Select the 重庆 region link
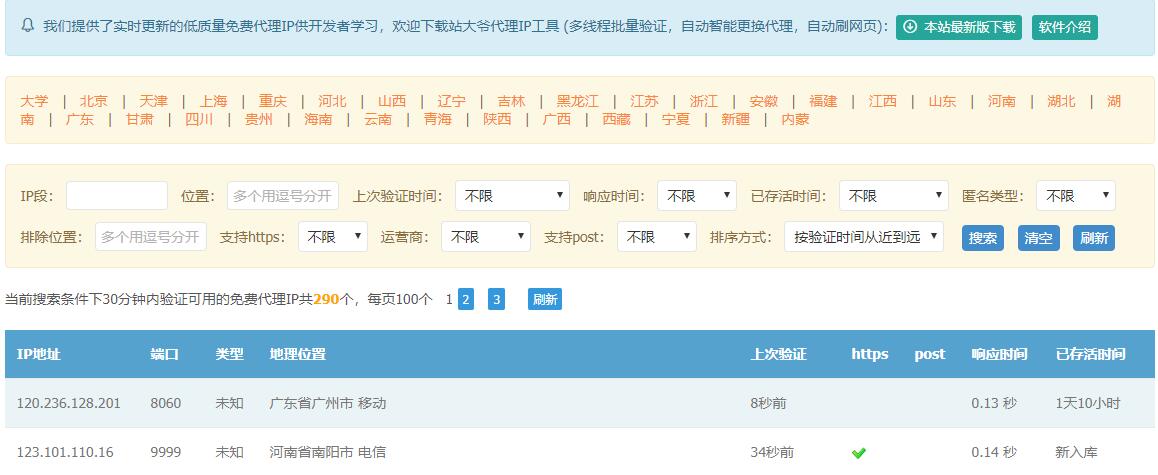 tap(273, 101)
